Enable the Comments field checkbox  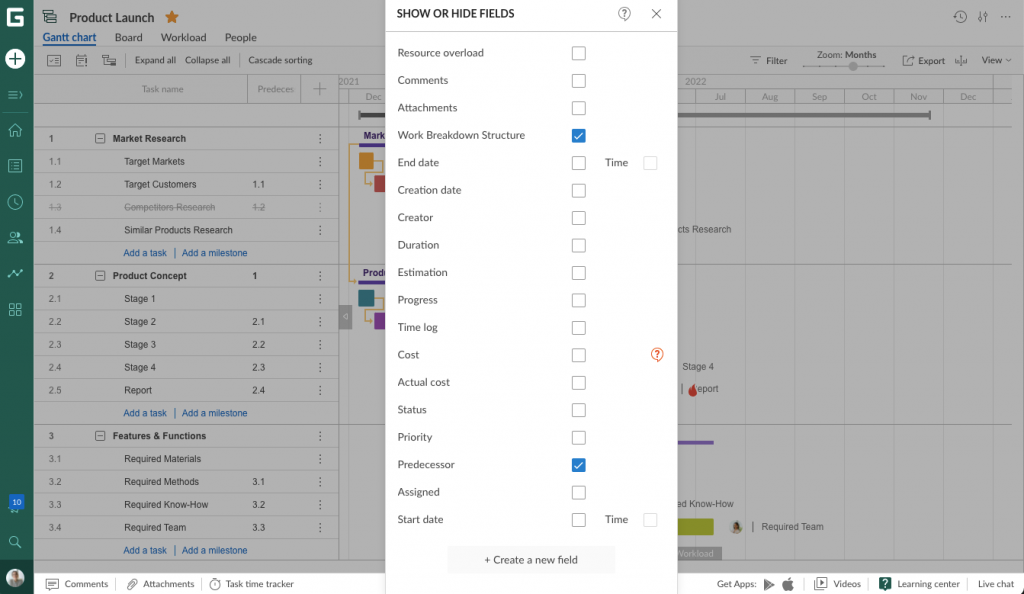point(578,80)
